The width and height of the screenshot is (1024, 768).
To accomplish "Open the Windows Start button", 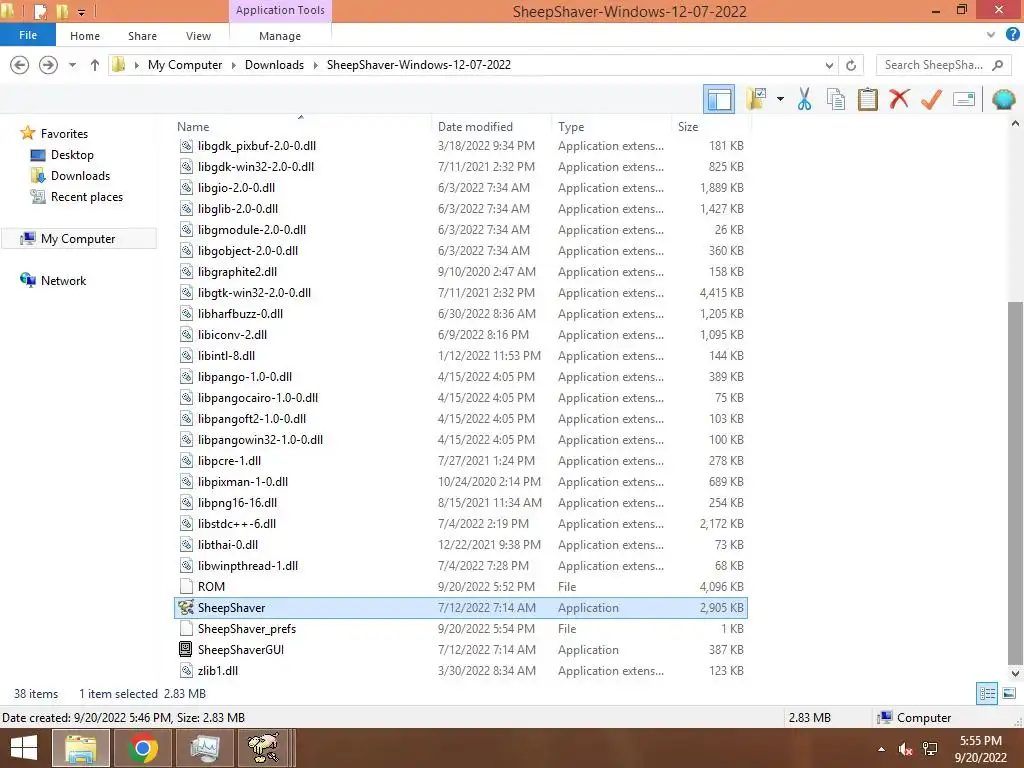I will tap(24, 749).
